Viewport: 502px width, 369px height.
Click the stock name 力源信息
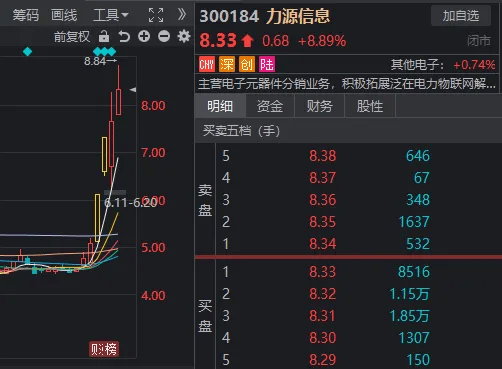(298, 16)
